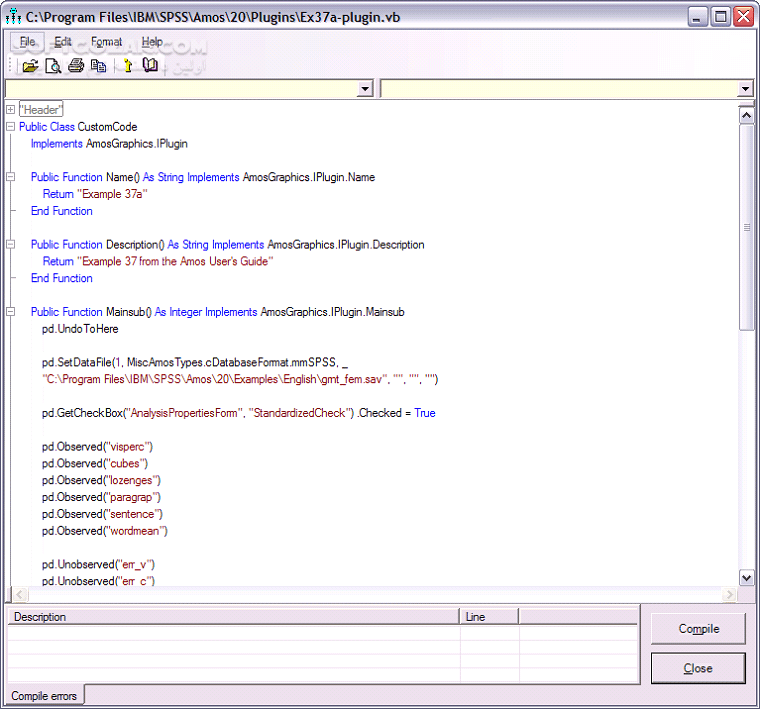Select the Compile errors tab
760x709 pixels.
point(44,695)
